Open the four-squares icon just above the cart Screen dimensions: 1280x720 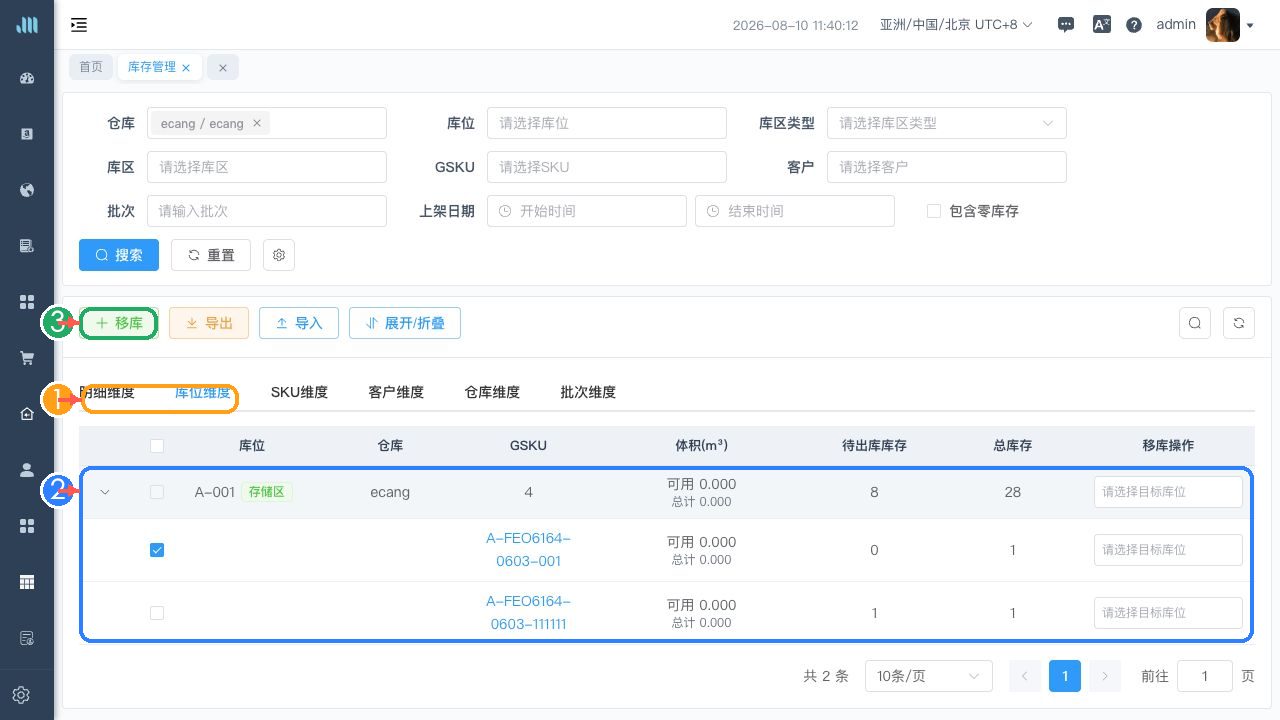tap(27, 302)
